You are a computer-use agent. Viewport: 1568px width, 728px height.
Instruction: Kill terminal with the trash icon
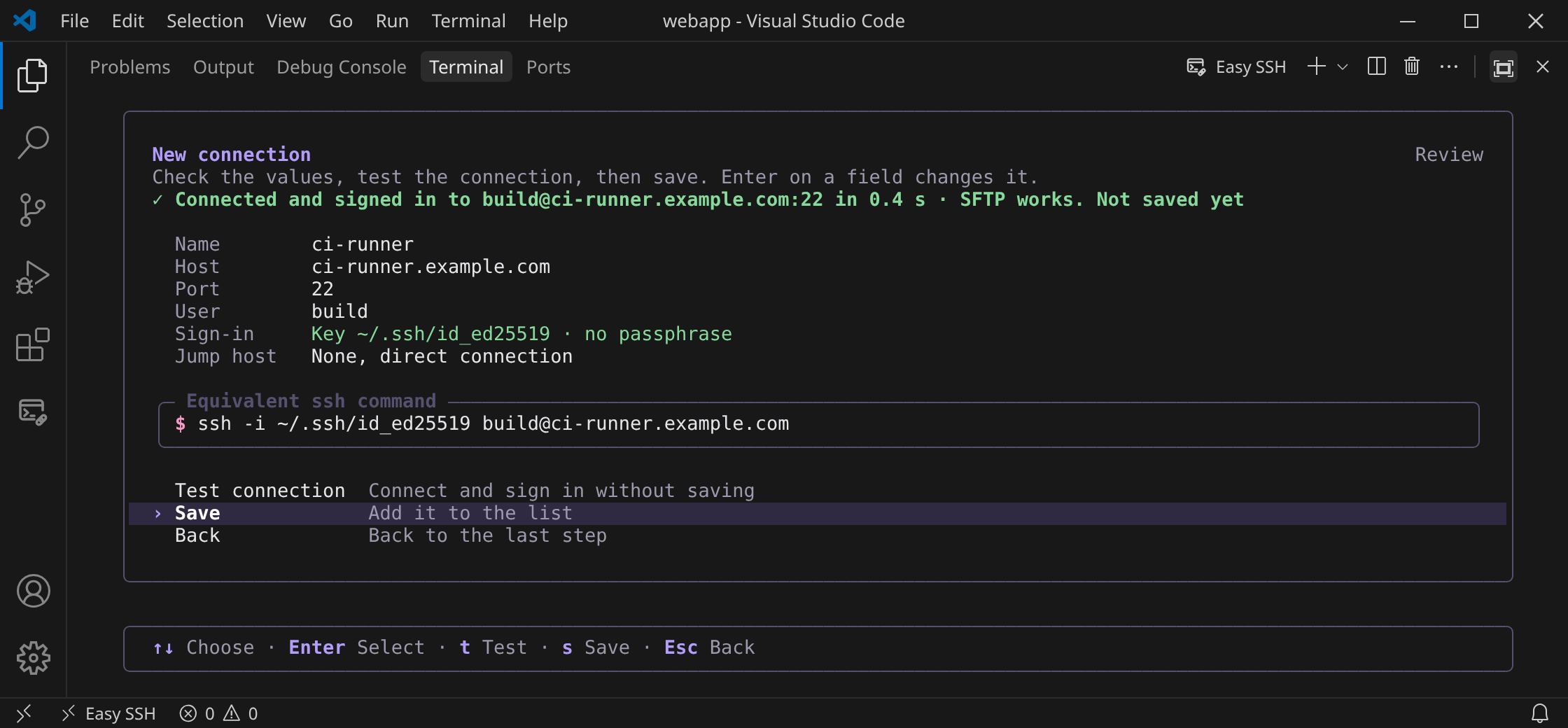click(1412, 66)
